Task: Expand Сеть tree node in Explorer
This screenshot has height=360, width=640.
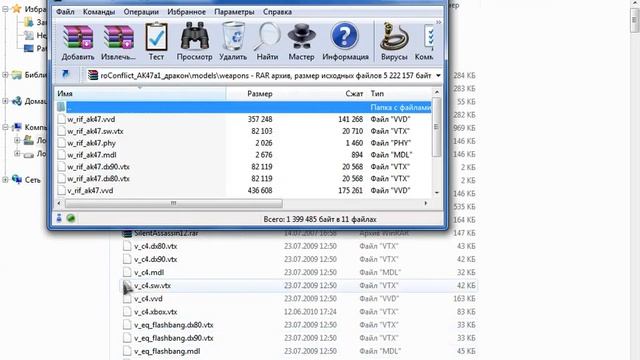Action: [x=5, y=180]
